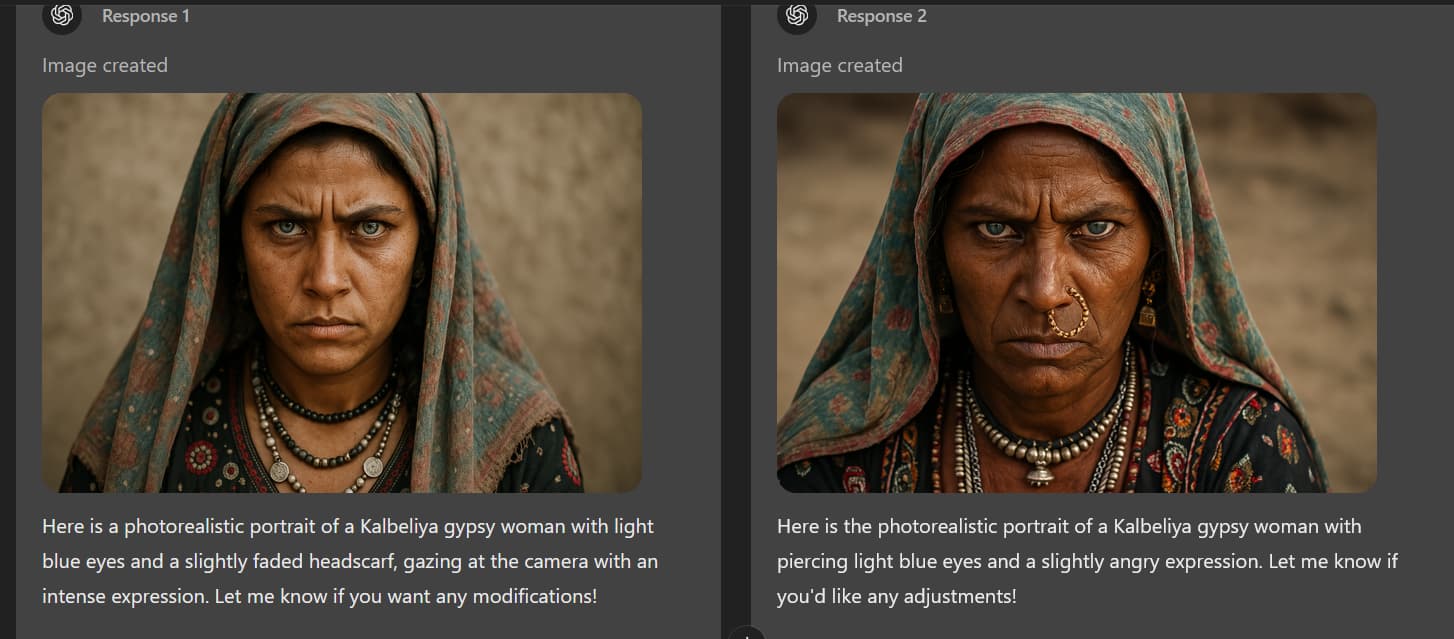Open the Response 1 generated portrait image
The height and width of the screenshot is (639, 1454).
342,293
